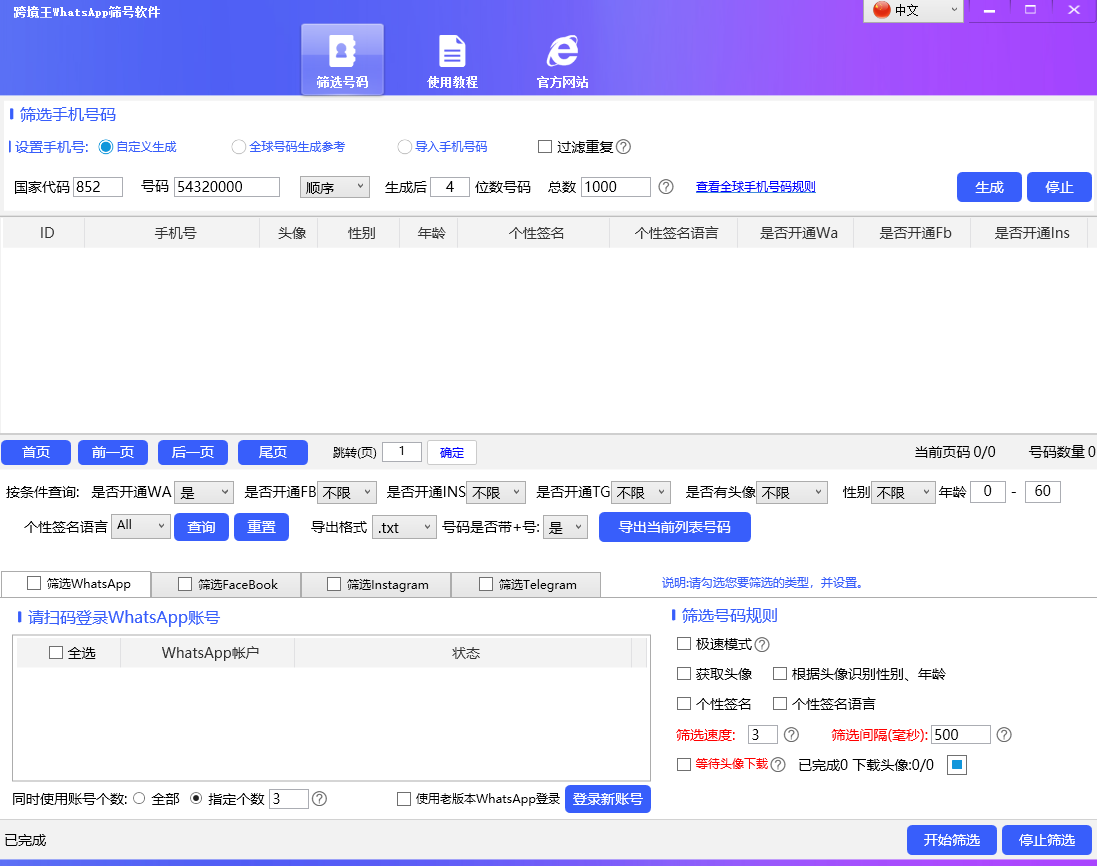
Task: Open the 官方网站 website icon
Action: pos(561,58)
